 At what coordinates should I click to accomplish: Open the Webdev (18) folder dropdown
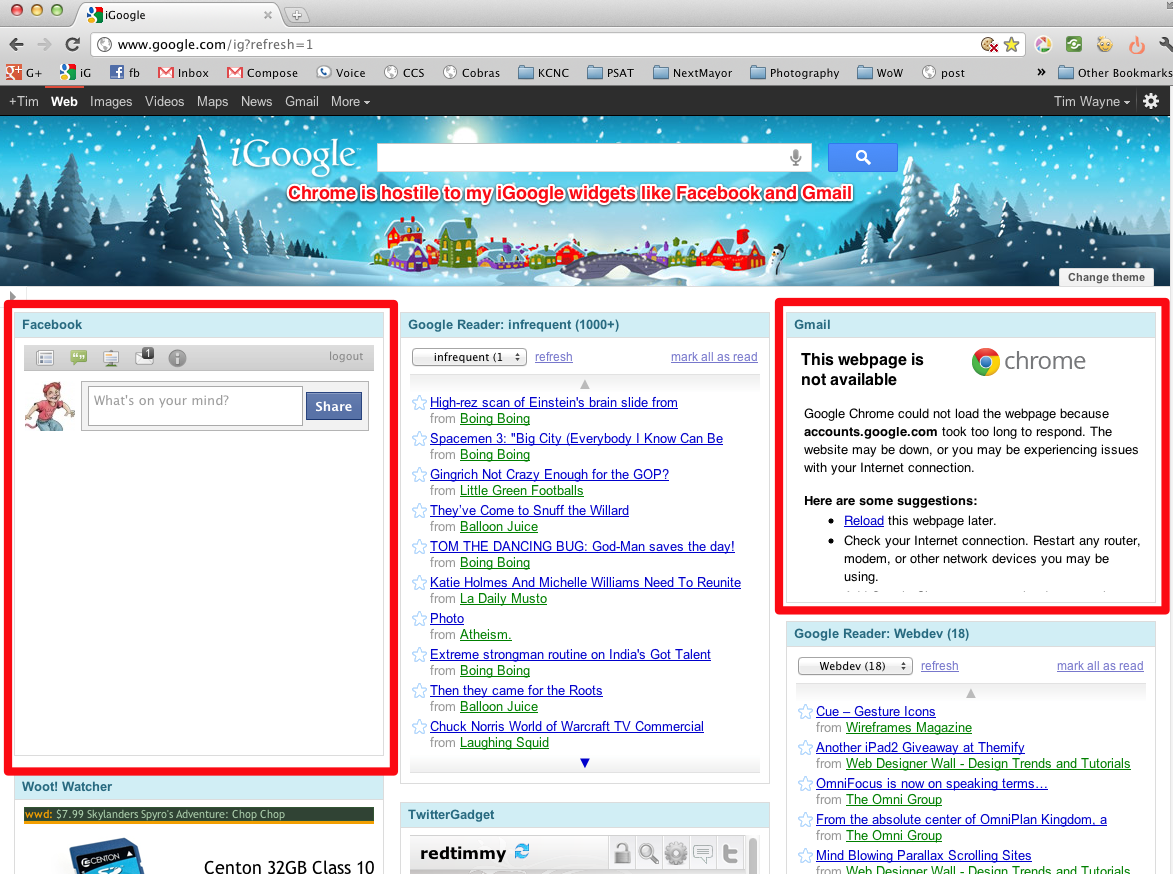855,666
